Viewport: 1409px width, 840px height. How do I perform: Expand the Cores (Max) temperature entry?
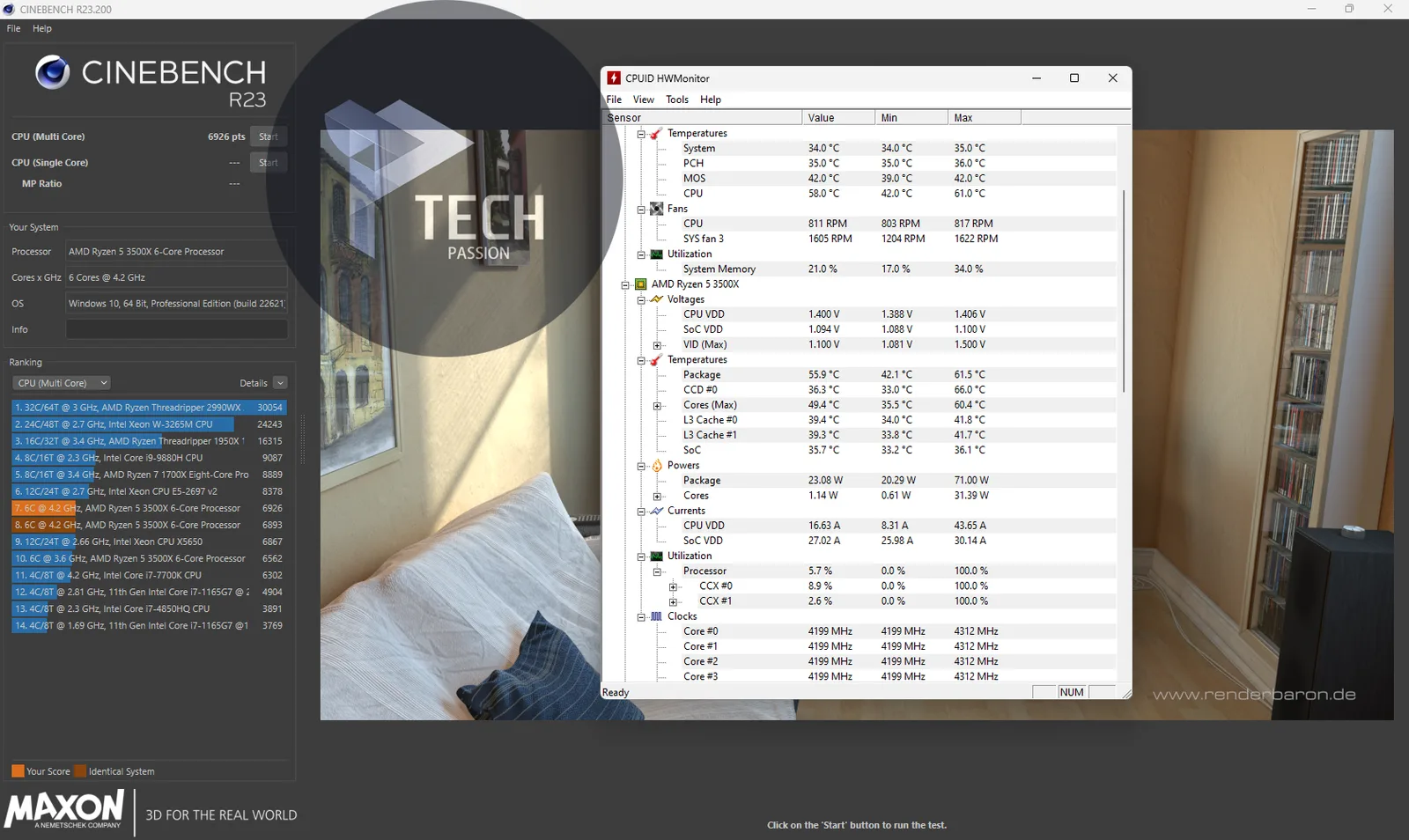657,406
